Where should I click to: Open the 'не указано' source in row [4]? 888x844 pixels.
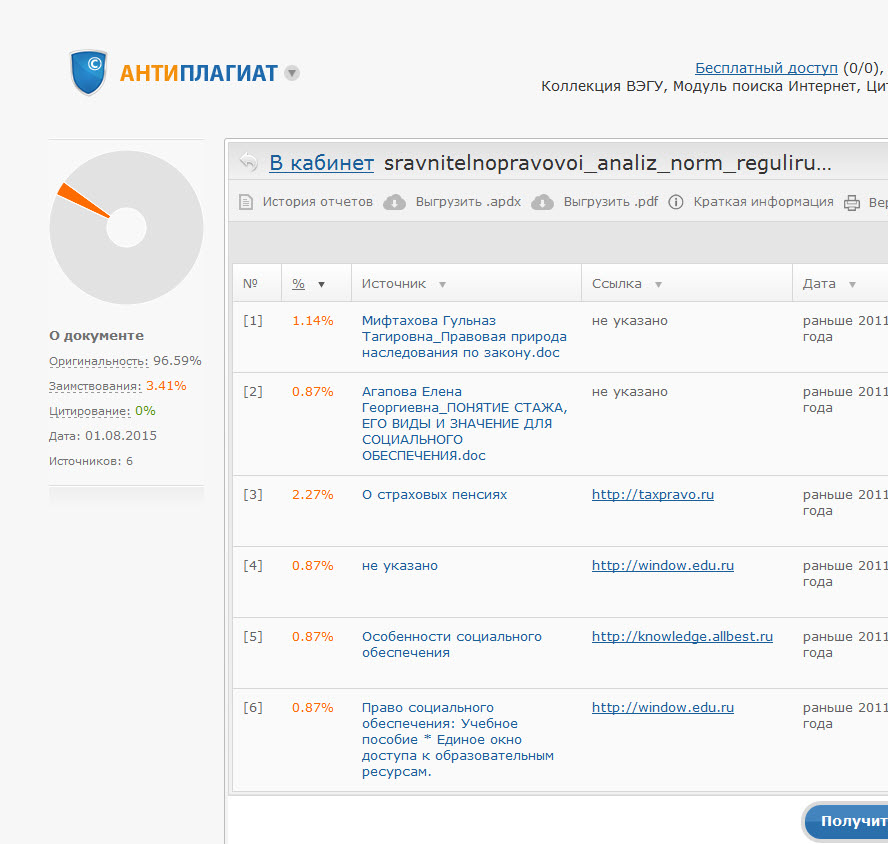tap(400, 565)
